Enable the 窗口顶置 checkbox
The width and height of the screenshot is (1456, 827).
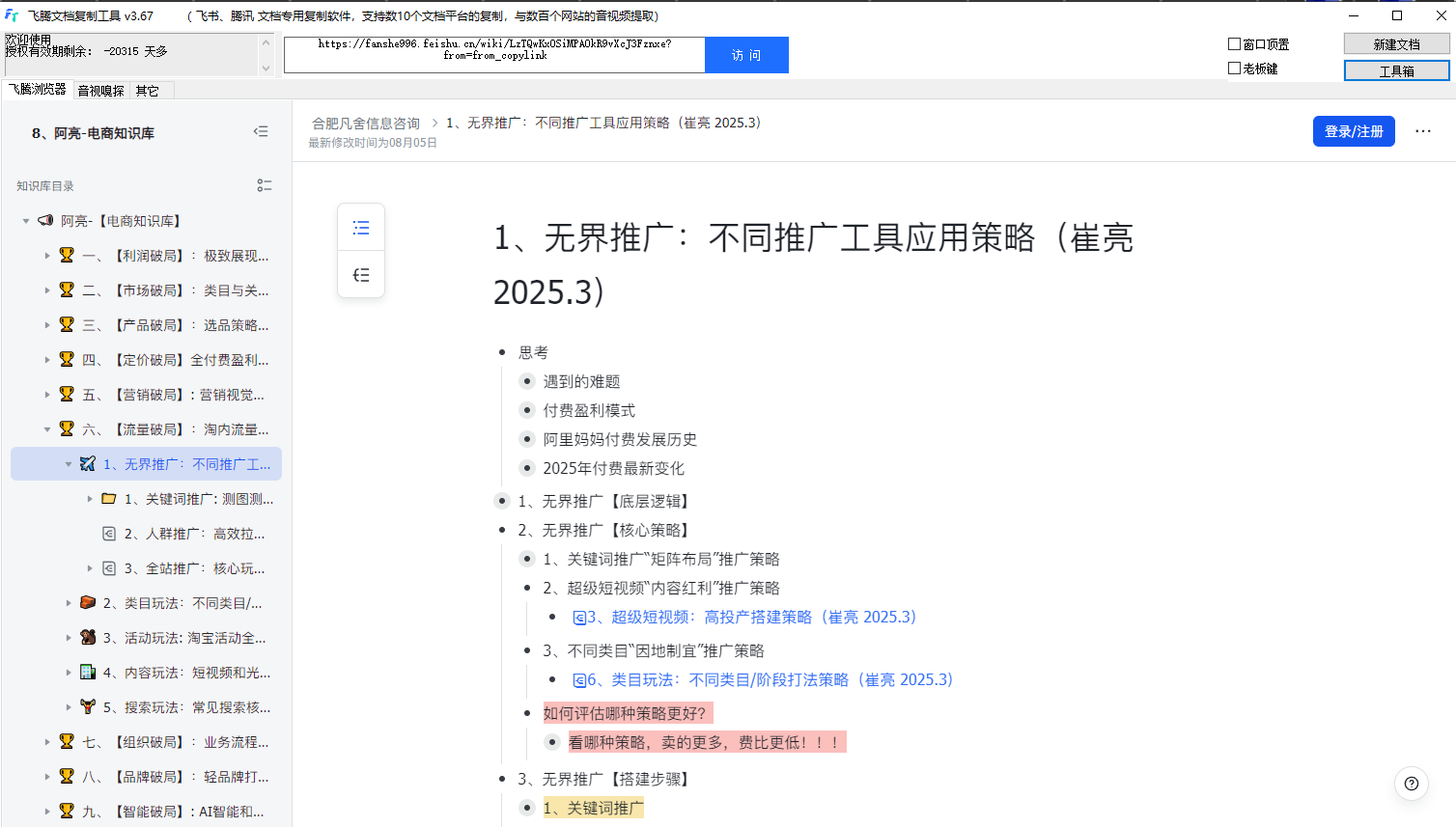click(1234, 44)
